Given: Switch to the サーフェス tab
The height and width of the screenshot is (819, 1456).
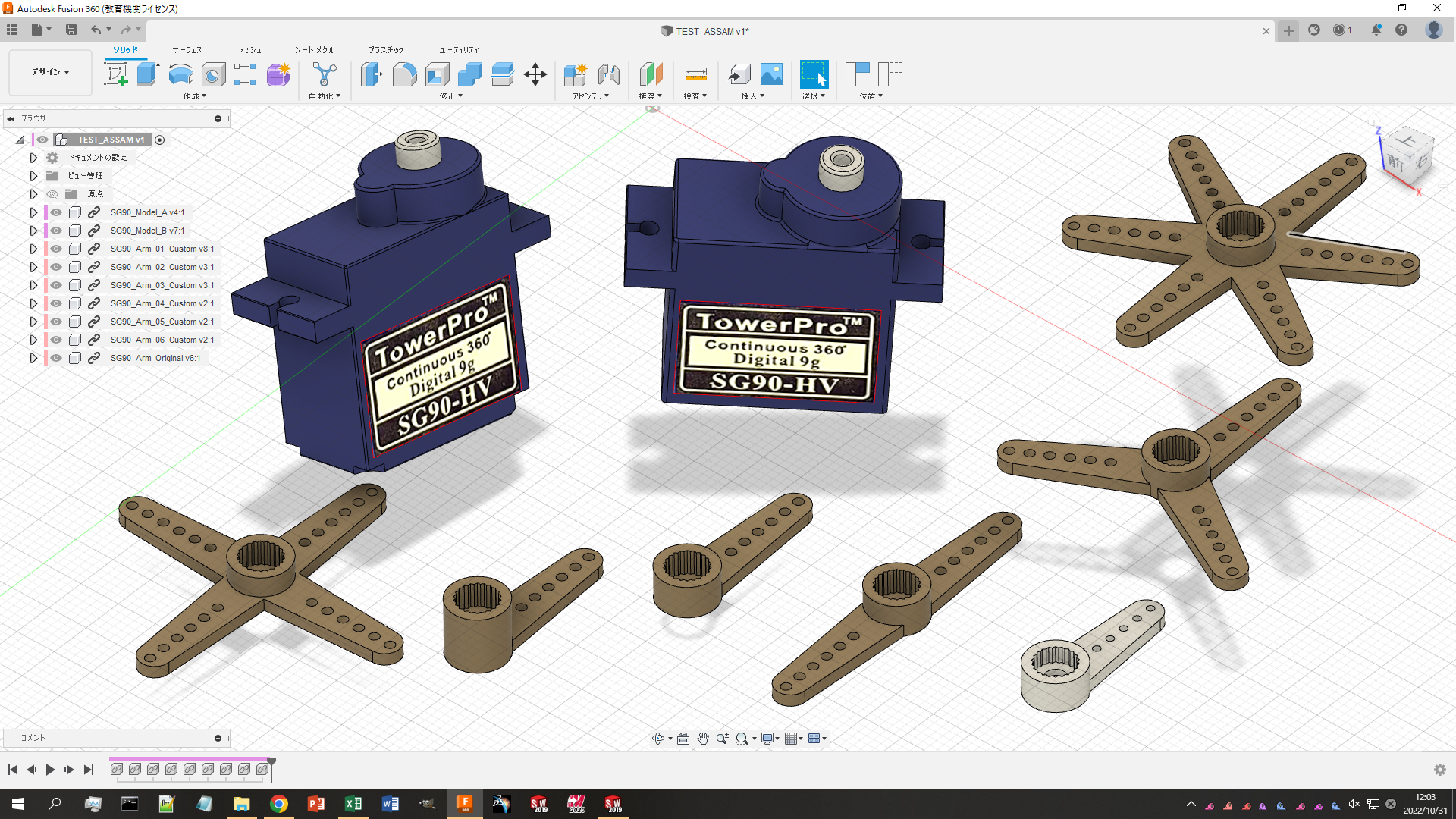Looking at the screenshot, I should point(187,49).
